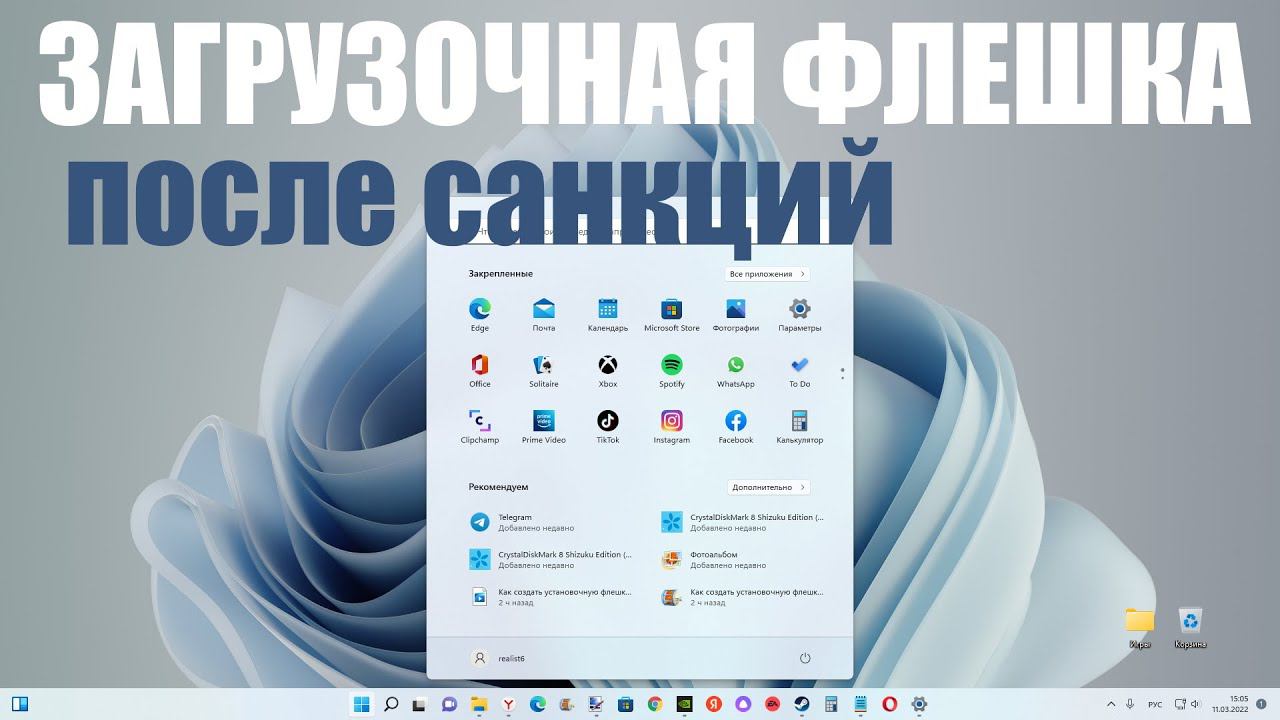
Task: Click the volume speaker icon in tray
Action: 1195,704
